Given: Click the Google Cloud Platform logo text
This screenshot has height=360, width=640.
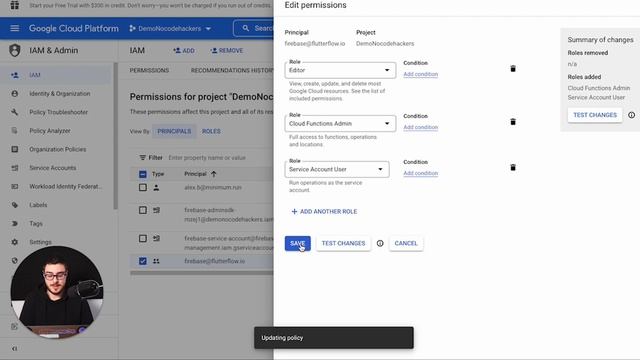Looking at the screenshot, I should (x=73, y=28).
